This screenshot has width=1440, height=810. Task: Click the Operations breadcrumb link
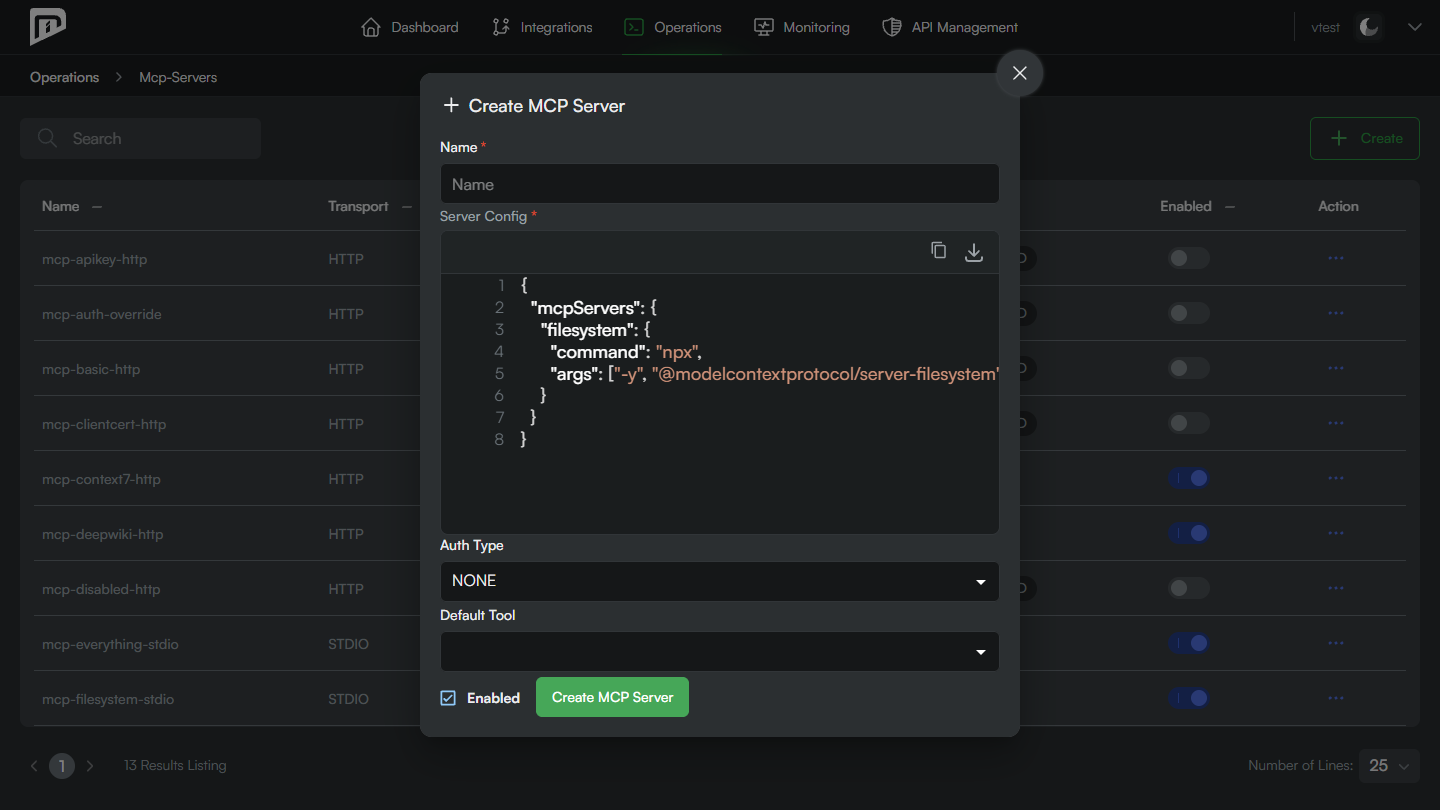click(64, 77)
